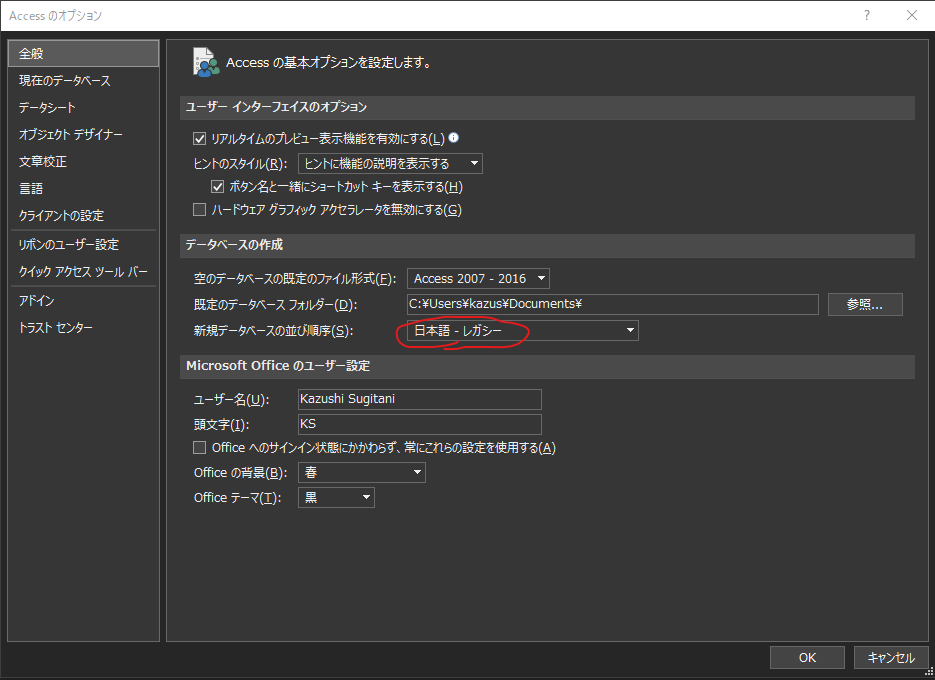Click the OK button
The width and height of the screenshot is (935, 680).
click(807, 657)
